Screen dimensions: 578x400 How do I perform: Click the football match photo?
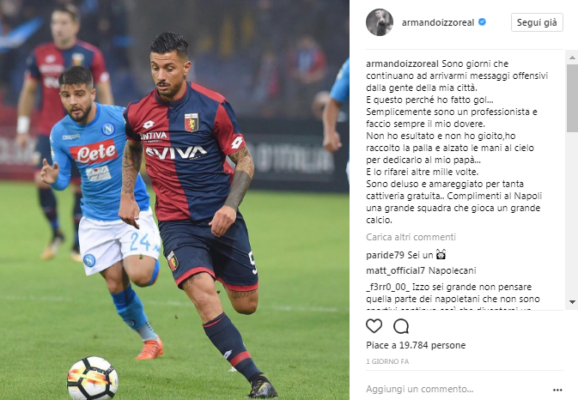pos(174,200)
